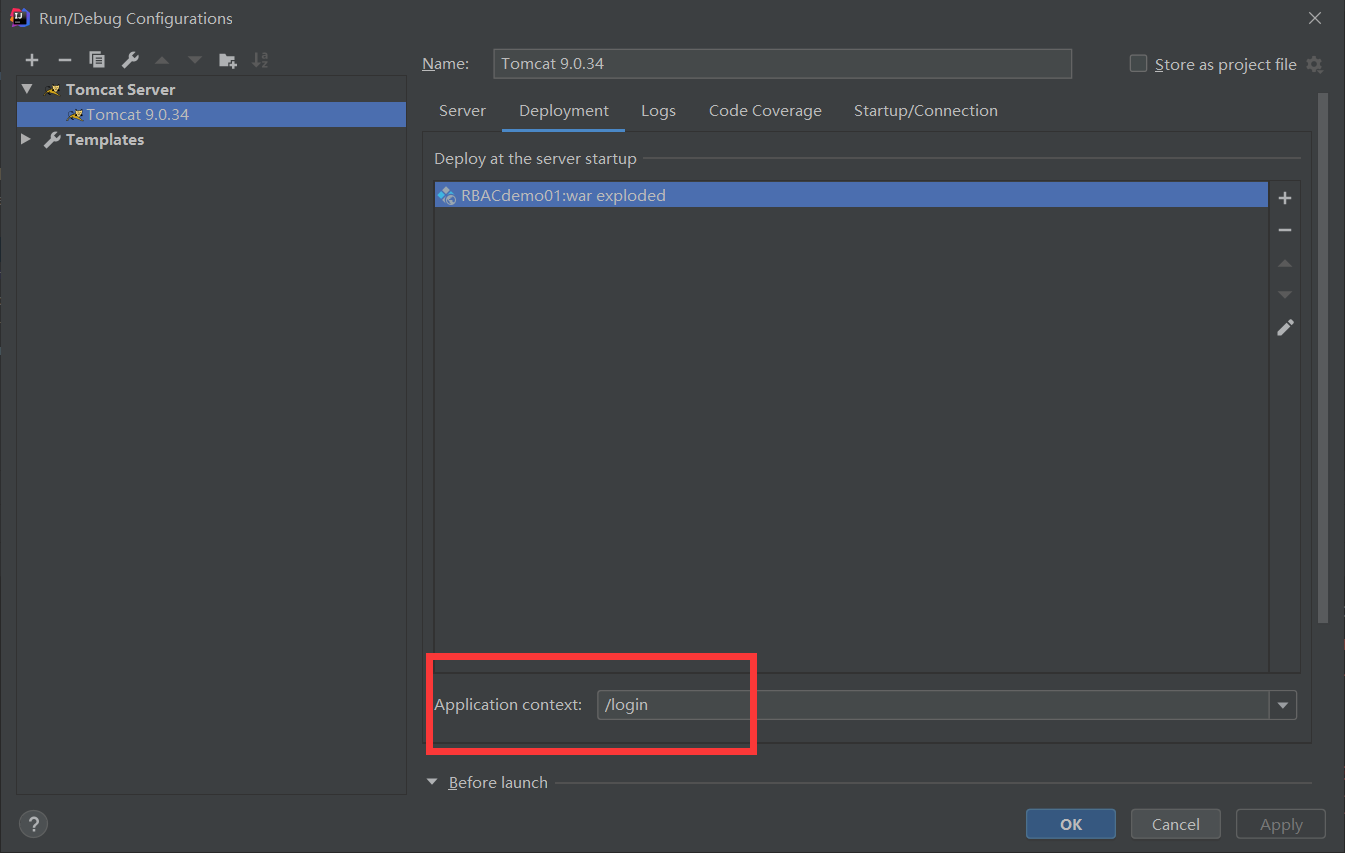This screenshot has width=1345, height=853.
Task: Create new folder icon in toolbar
Action: [228, 60]
